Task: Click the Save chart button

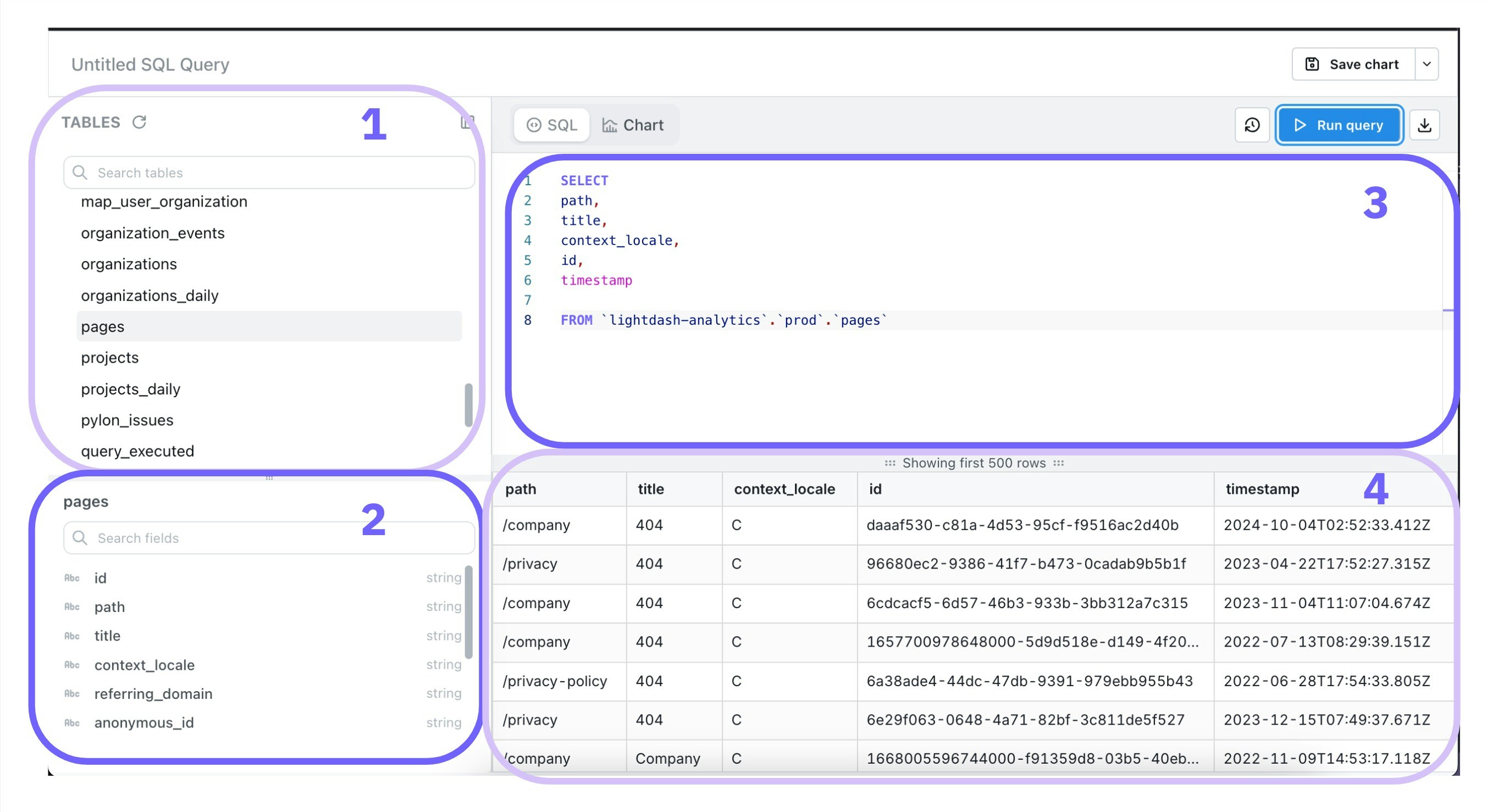Action: [1352, 64]
